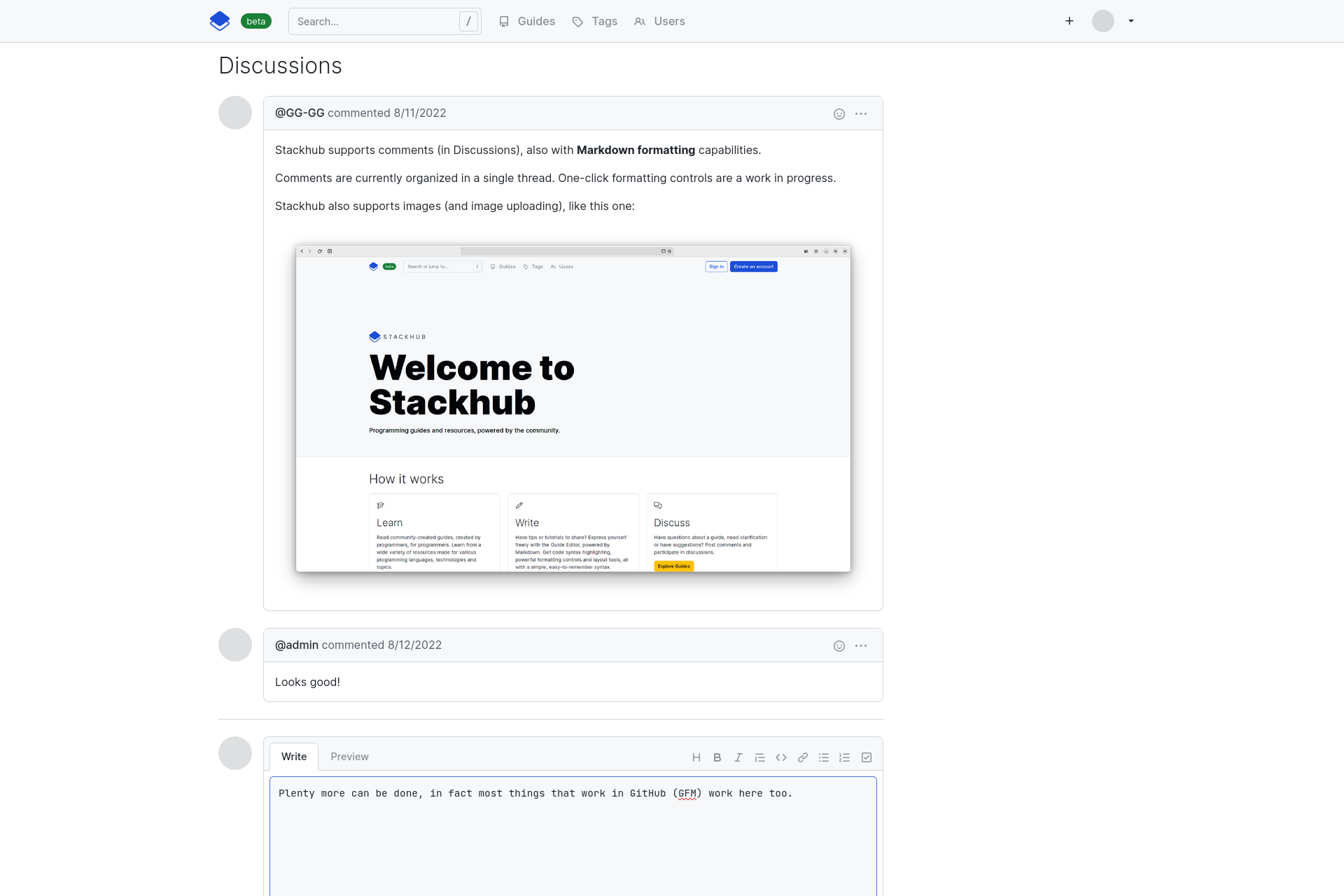The image size is (1344, 896).
Task: Add a bulleted list from the toolbar
Action: 824,757
